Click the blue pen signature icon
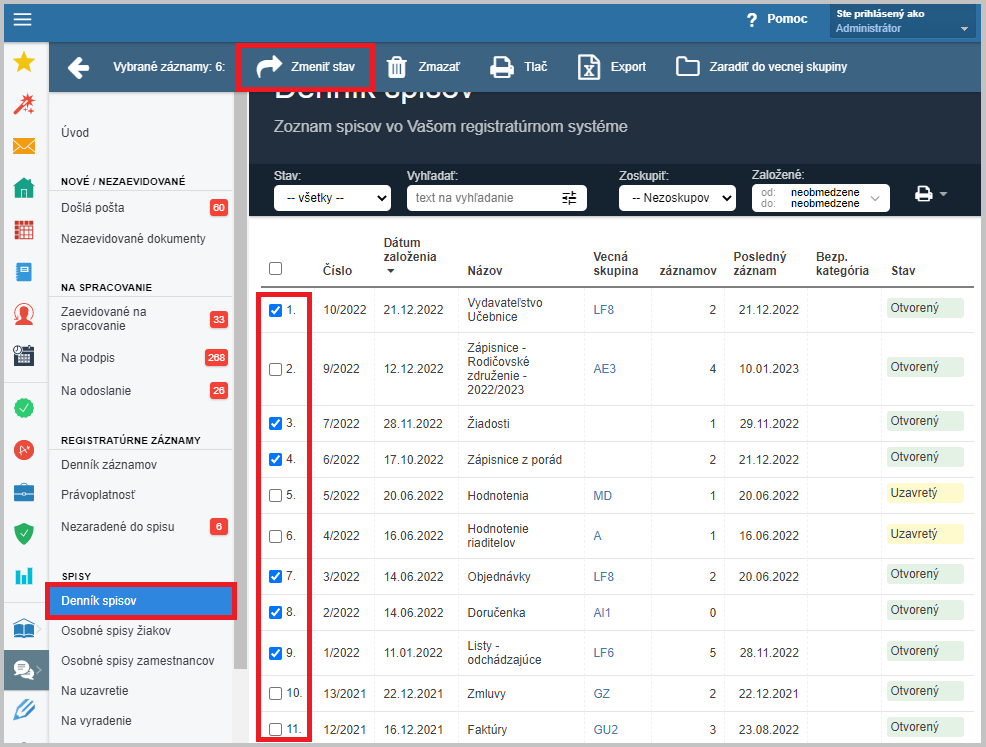This screenshot has width=986, height=747. pos(24,709)
